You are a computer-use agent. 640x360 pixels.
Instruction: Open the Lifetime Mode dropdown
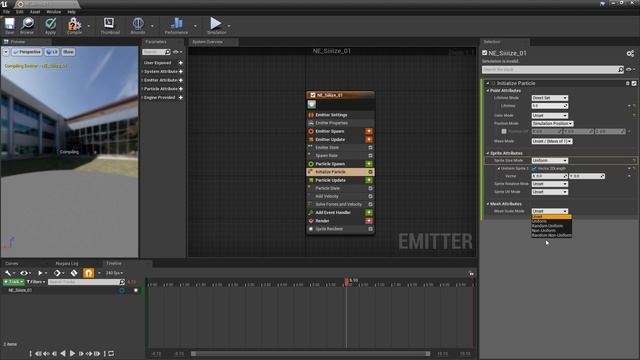click(549, 98)
